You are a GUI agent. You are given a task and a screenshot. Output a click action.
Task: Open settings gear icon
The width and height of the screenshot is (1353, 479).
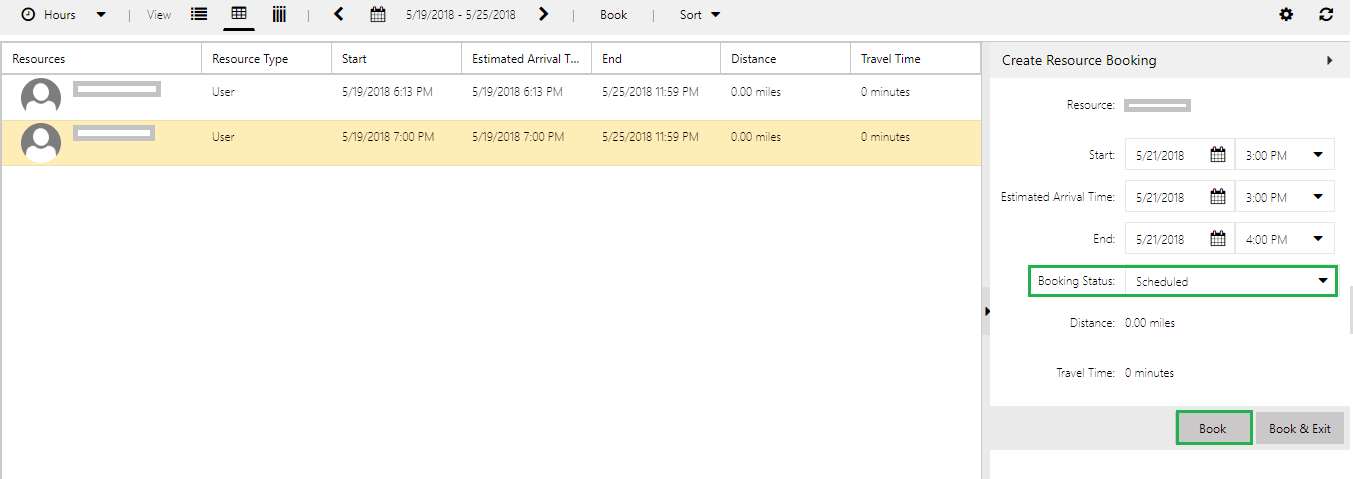[1286, 15]
